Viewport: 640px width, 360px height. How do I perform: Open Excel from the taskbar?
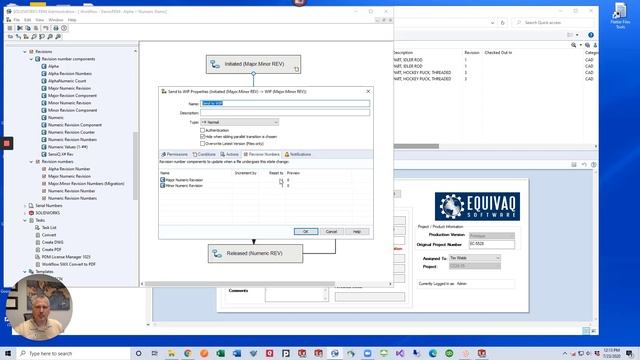click(220, 353)
